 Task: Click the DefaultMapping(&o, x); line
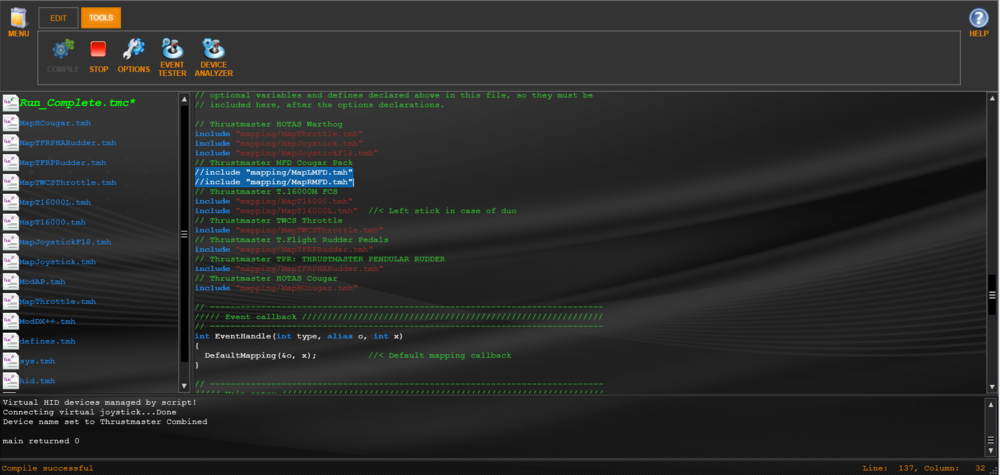pos(260,355)
